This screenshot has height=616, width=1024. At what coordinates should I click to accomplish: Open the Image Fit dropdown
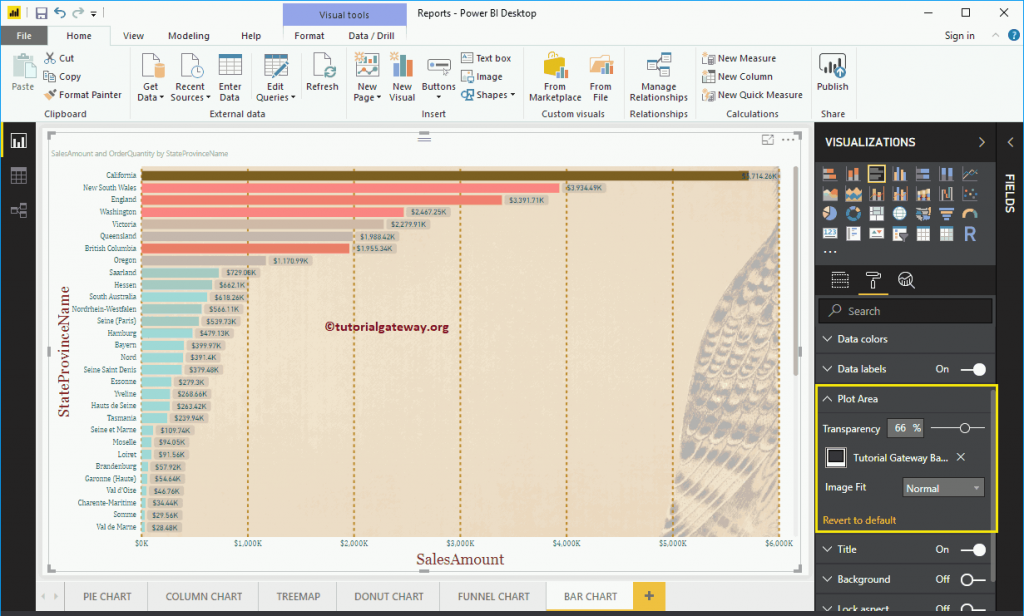click(x=943, y=488)
